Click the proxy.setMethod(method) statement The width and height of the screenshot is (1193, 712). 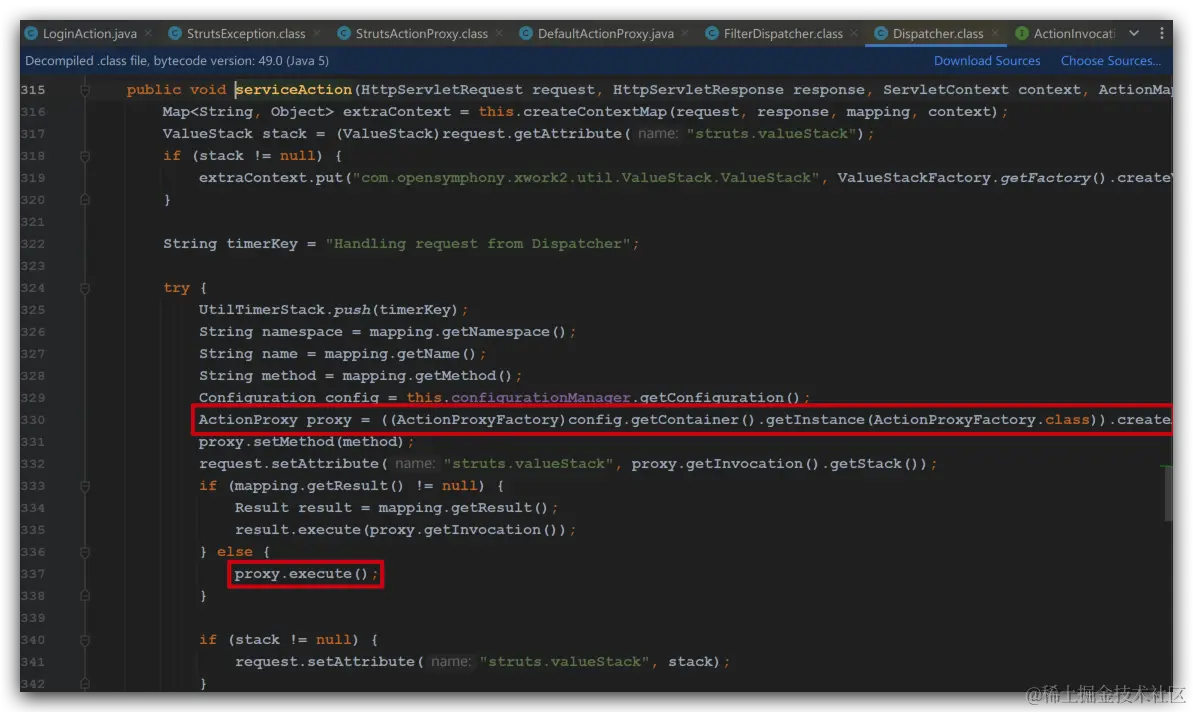coord(306,442)
